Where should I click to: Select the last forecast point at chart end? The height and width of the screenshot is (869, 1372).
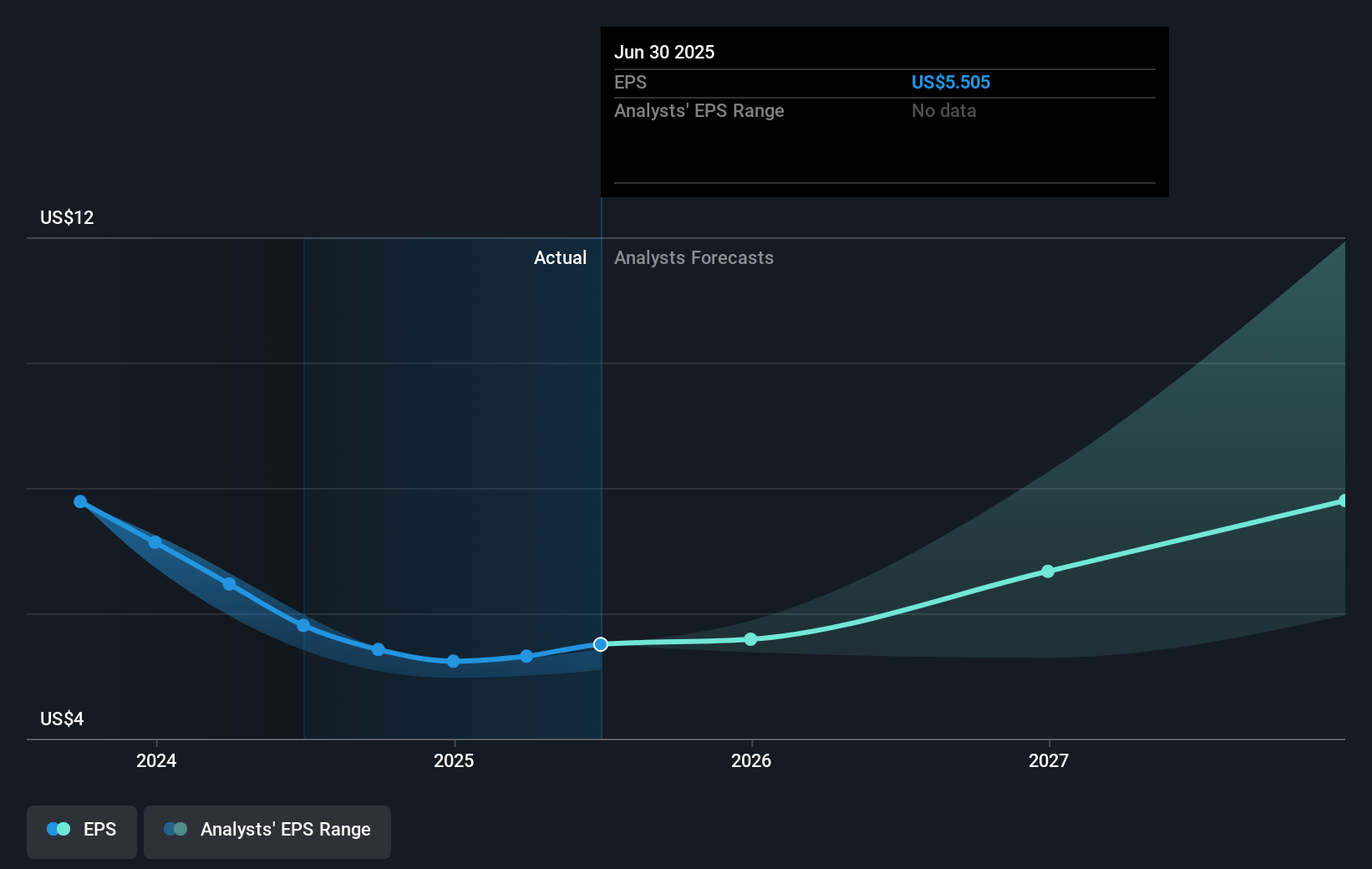[x=1344, y=501]
